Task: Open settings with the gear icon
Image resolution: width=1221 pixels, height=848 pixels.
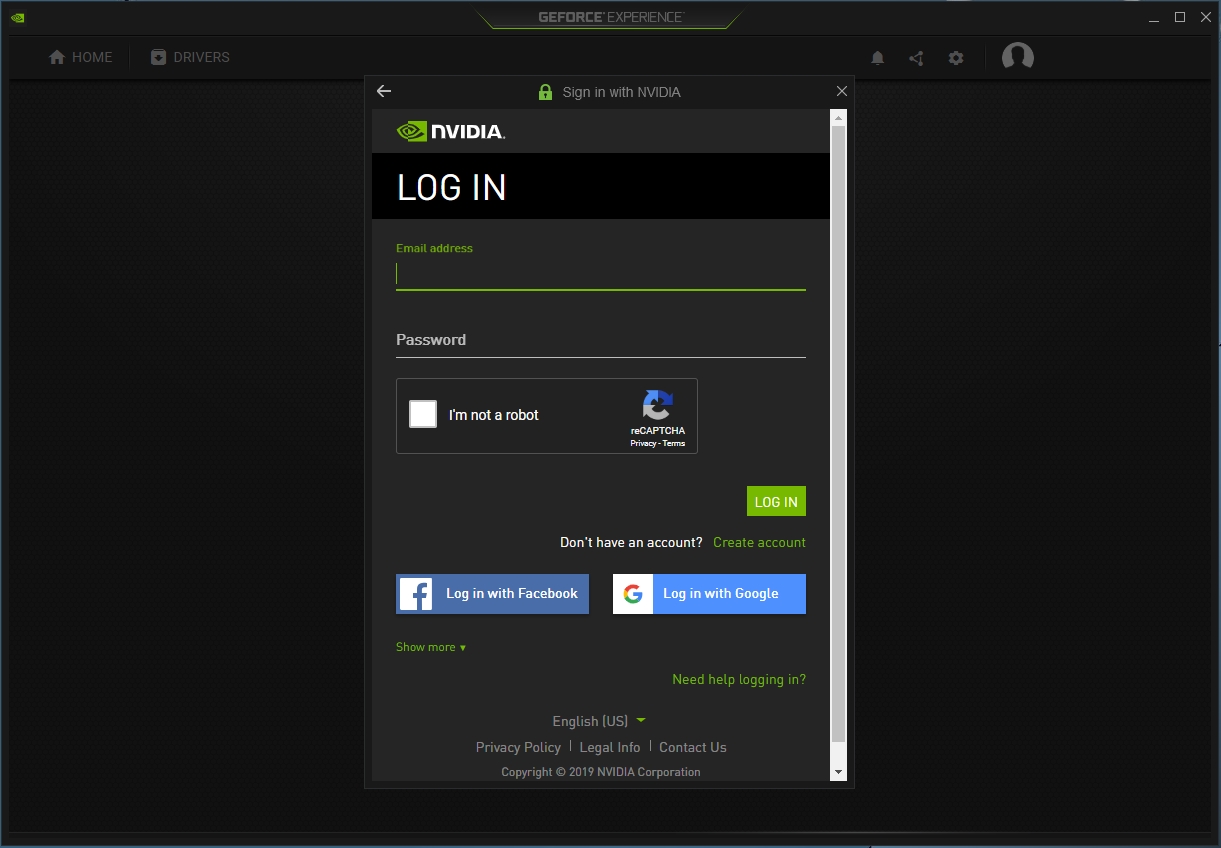Action: 956,58
